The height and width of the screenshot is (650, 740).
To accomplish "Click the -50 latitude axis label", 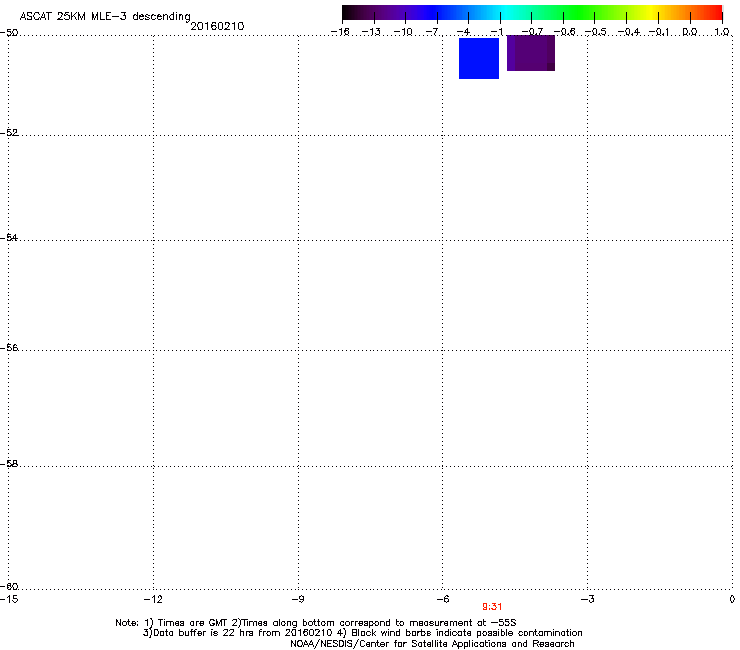I will point(9,33).
